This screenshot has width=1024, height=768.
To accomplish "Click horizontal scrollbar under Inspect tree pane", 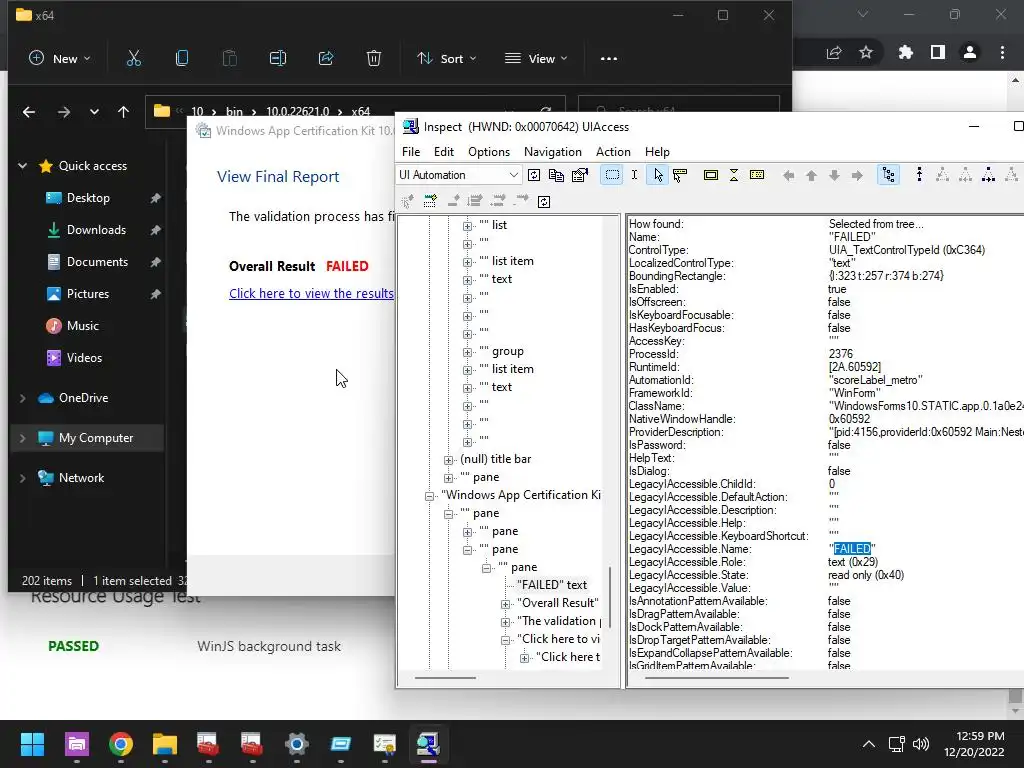I will point(445,678).
